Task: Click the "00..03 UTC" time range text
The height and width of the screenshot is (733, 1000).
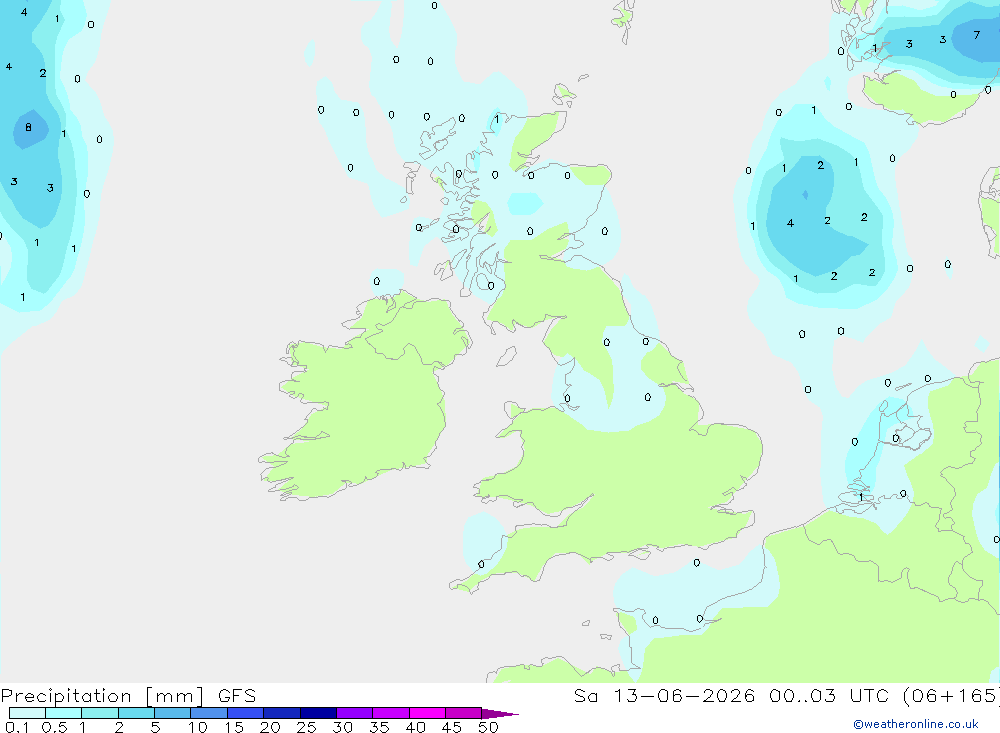Action: coord(829,695)
